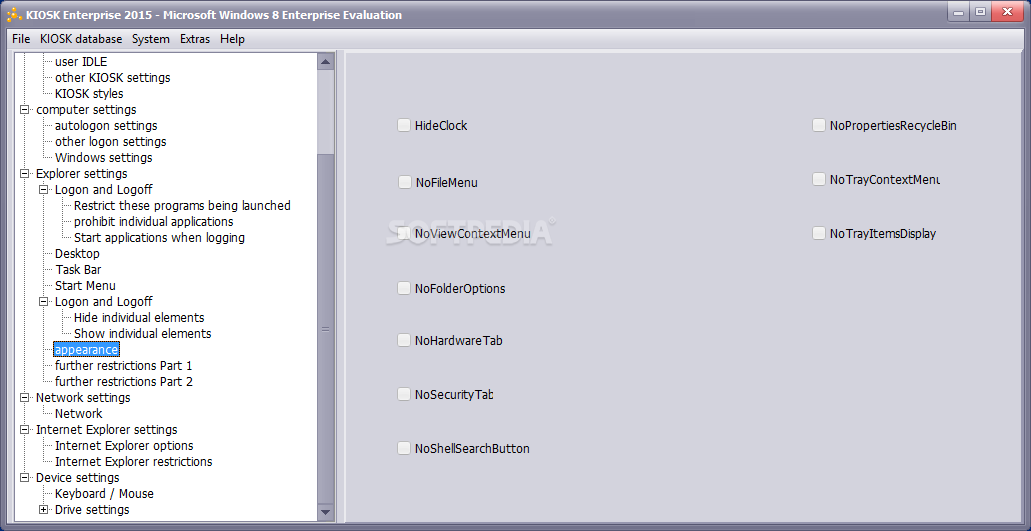Select the Desktop tree item
Viewport: 1031px width, 531px height.
78,254
